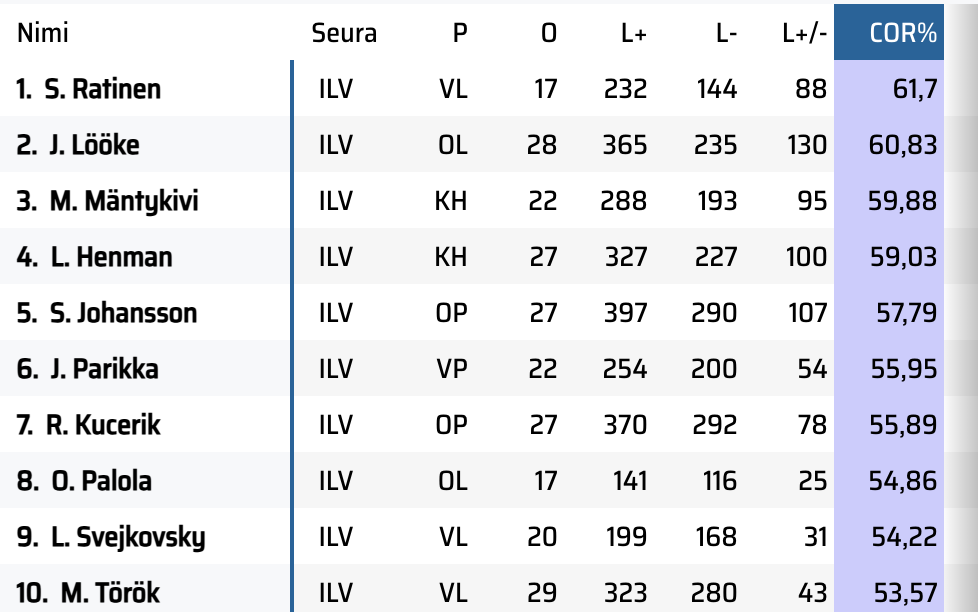
Task: Click the L- column header
Action: [726, 33]
